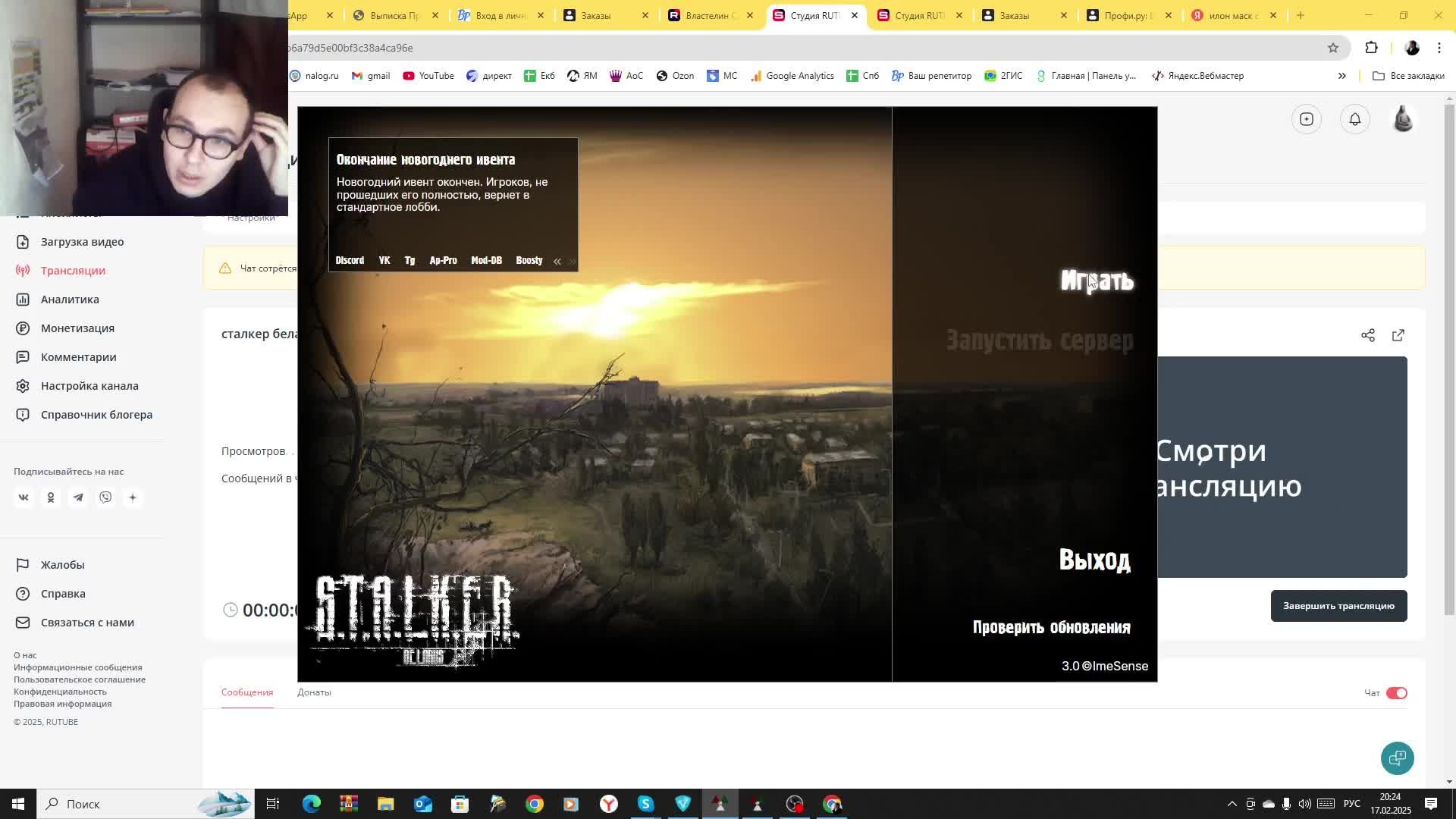Open the Яндекс.Вебмастер bookmark
This screenshot has width=1456, height=819.
point(1197,76)
